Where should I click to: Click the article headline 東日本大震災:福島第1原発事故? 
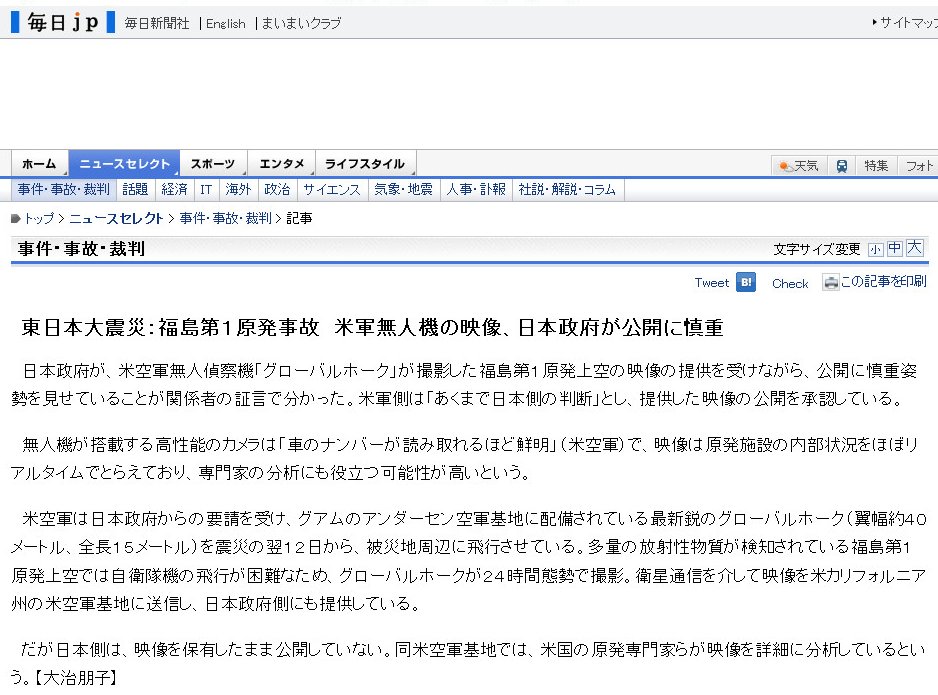click(x=170, y=327)
